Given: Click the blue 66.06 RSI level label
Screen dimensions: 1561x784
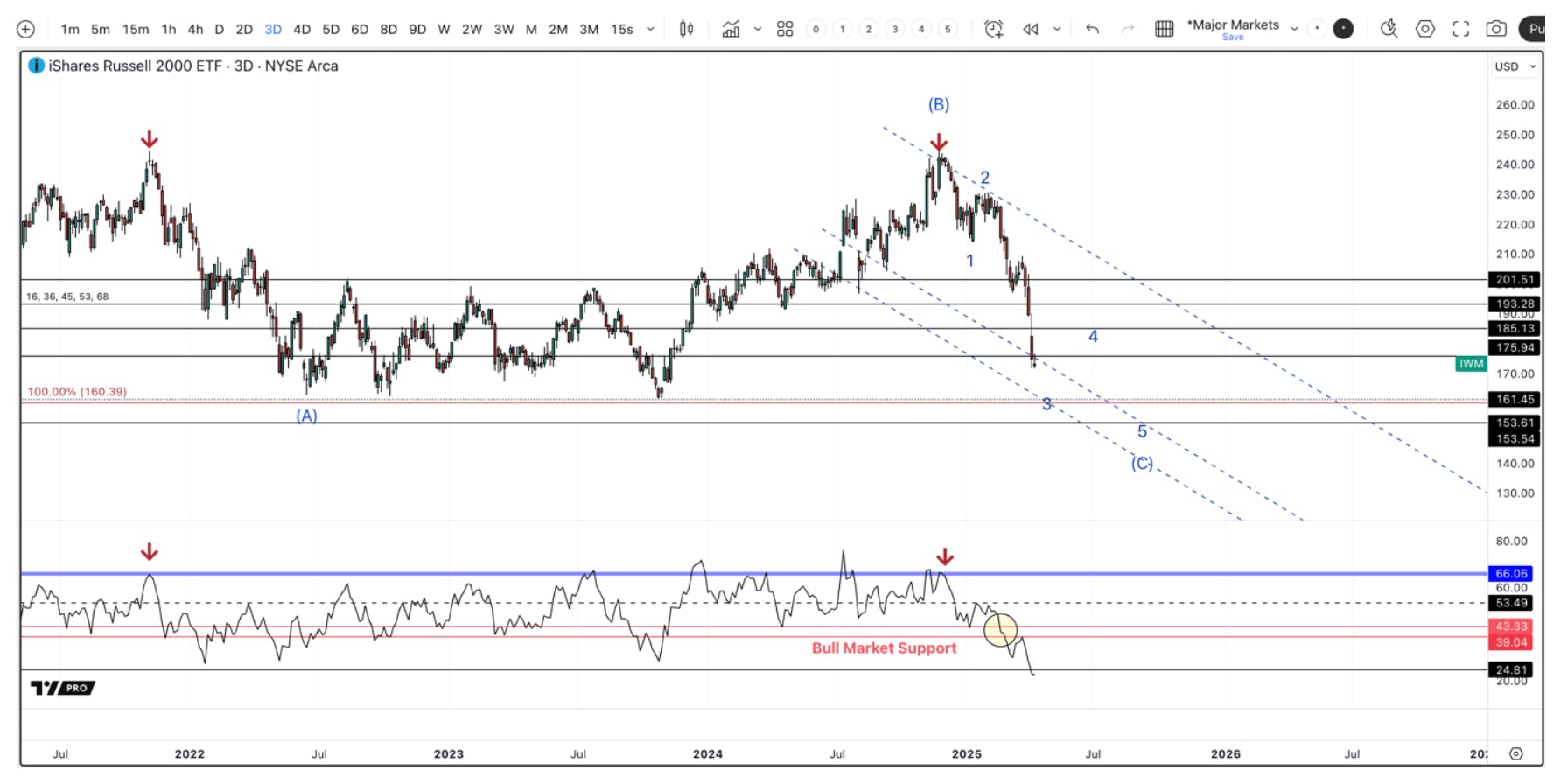Looking at the screenshot, I should coord(1511,573).
